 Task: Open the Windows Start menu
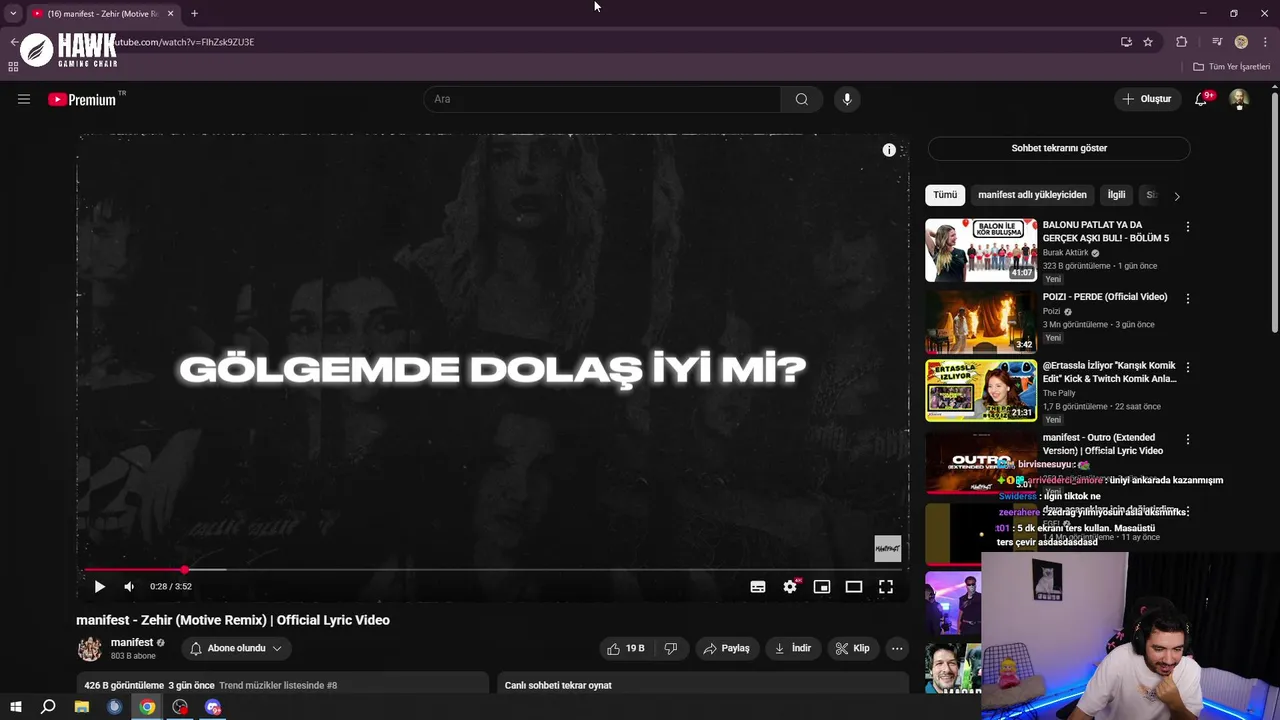point(15,707)
